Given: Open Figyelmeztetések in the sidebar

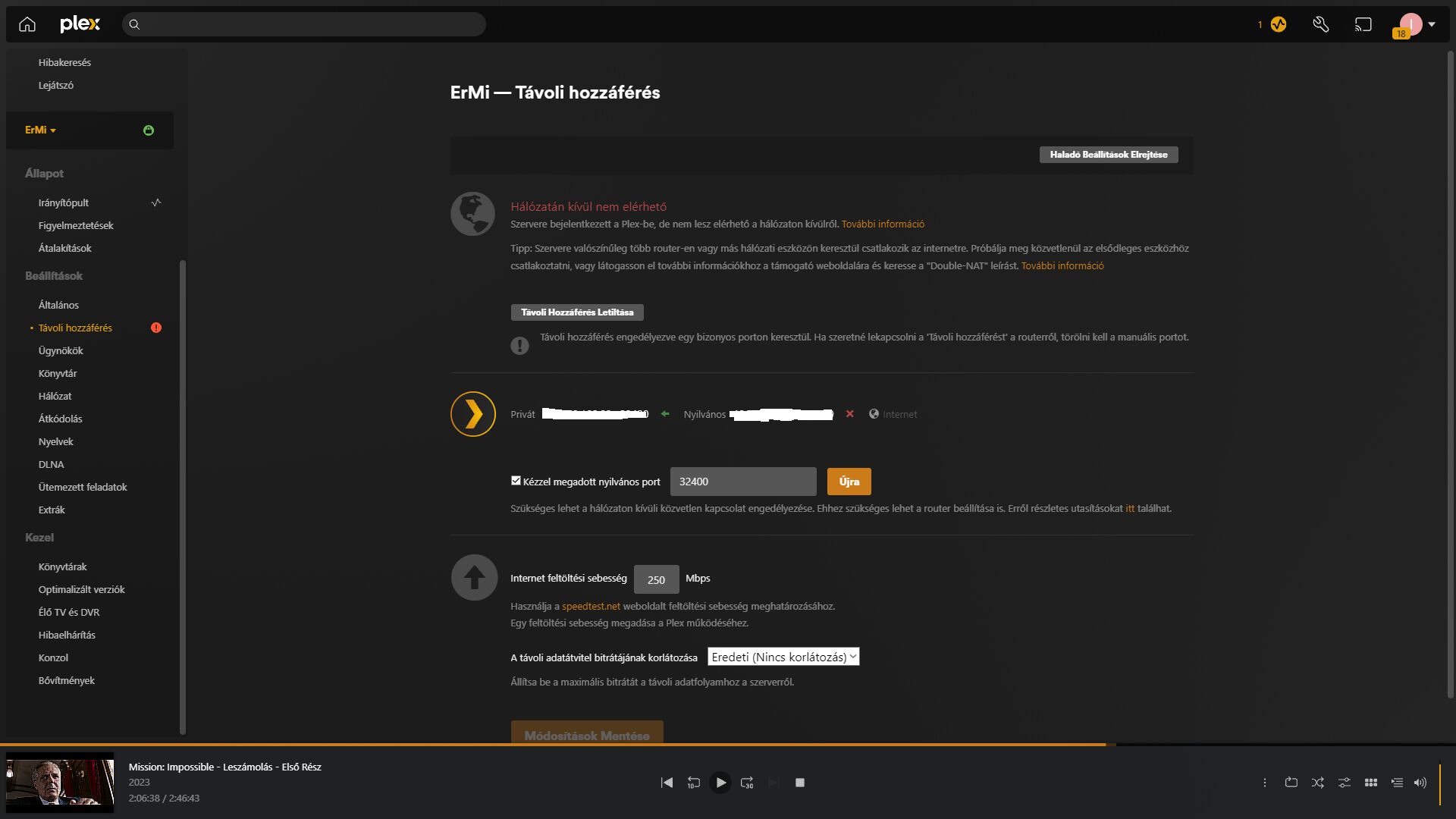Looking at the screenshot, I should (76, 225).
